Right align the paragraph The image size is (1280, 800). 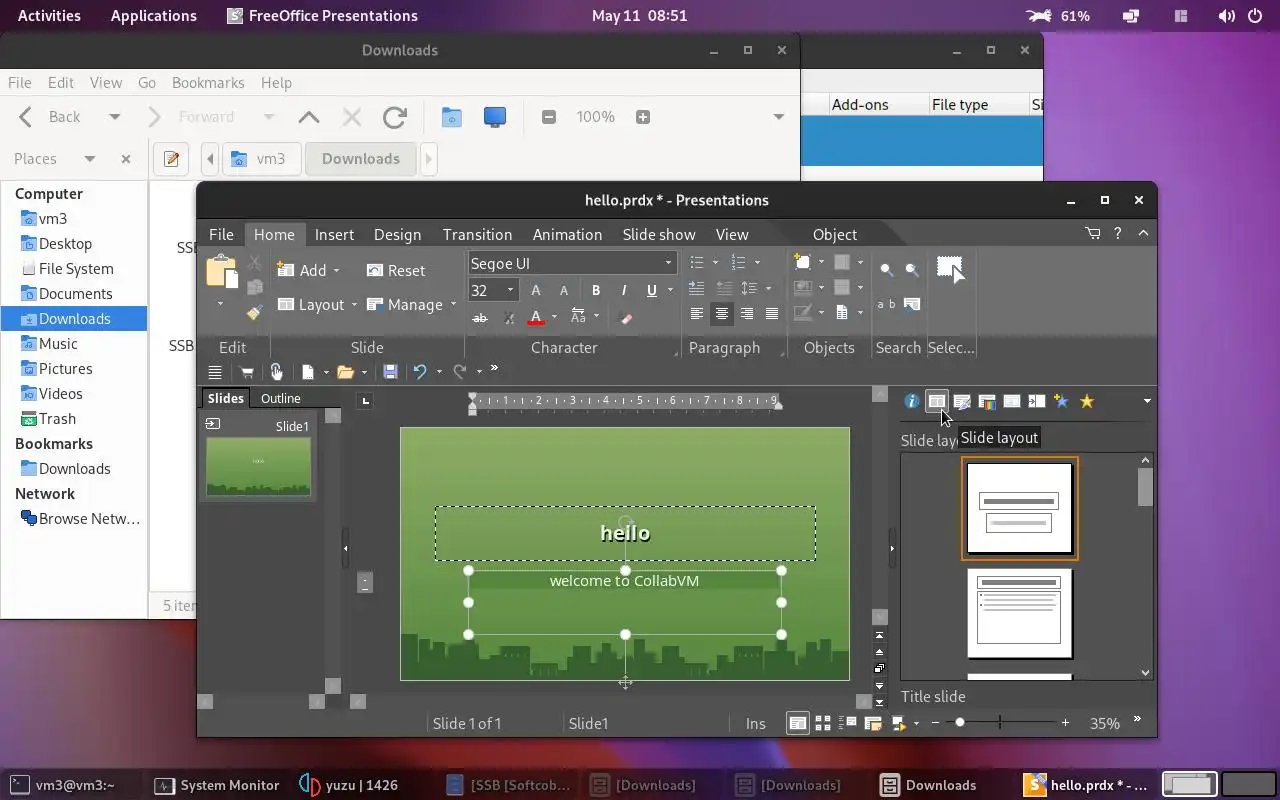tap(747, 314)
